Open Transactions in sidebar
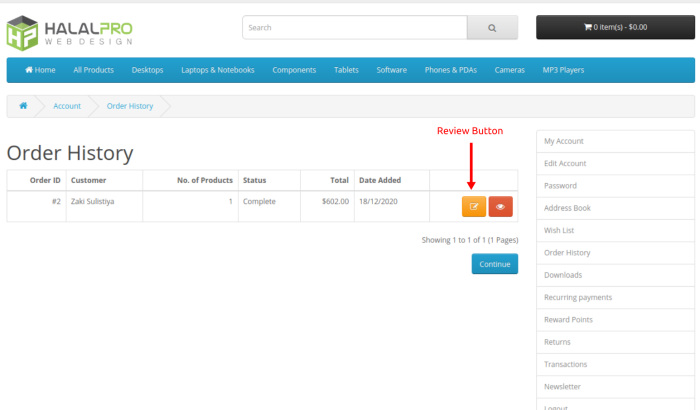Screen dimensions: 700x410 click(615, 364)
